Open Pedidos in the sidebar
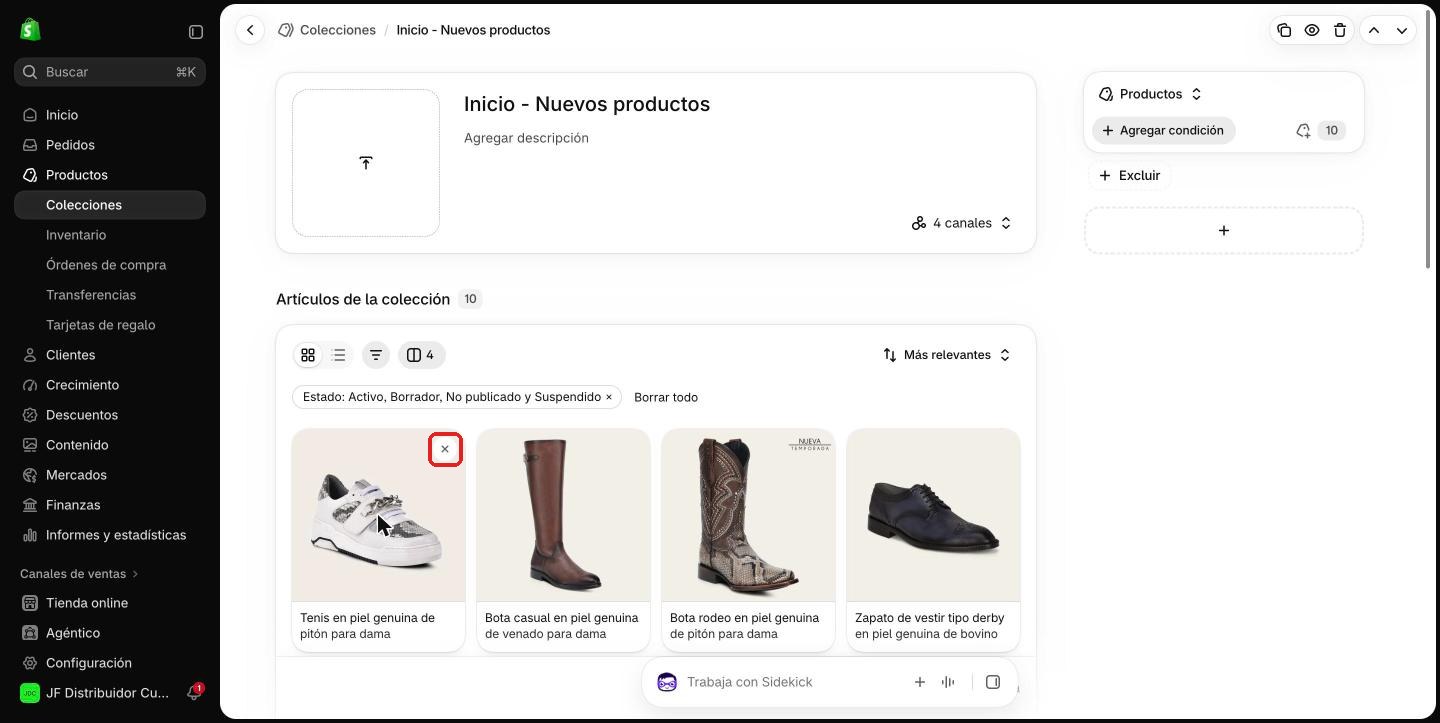1440x723 pixels. (x=110, y=145)
